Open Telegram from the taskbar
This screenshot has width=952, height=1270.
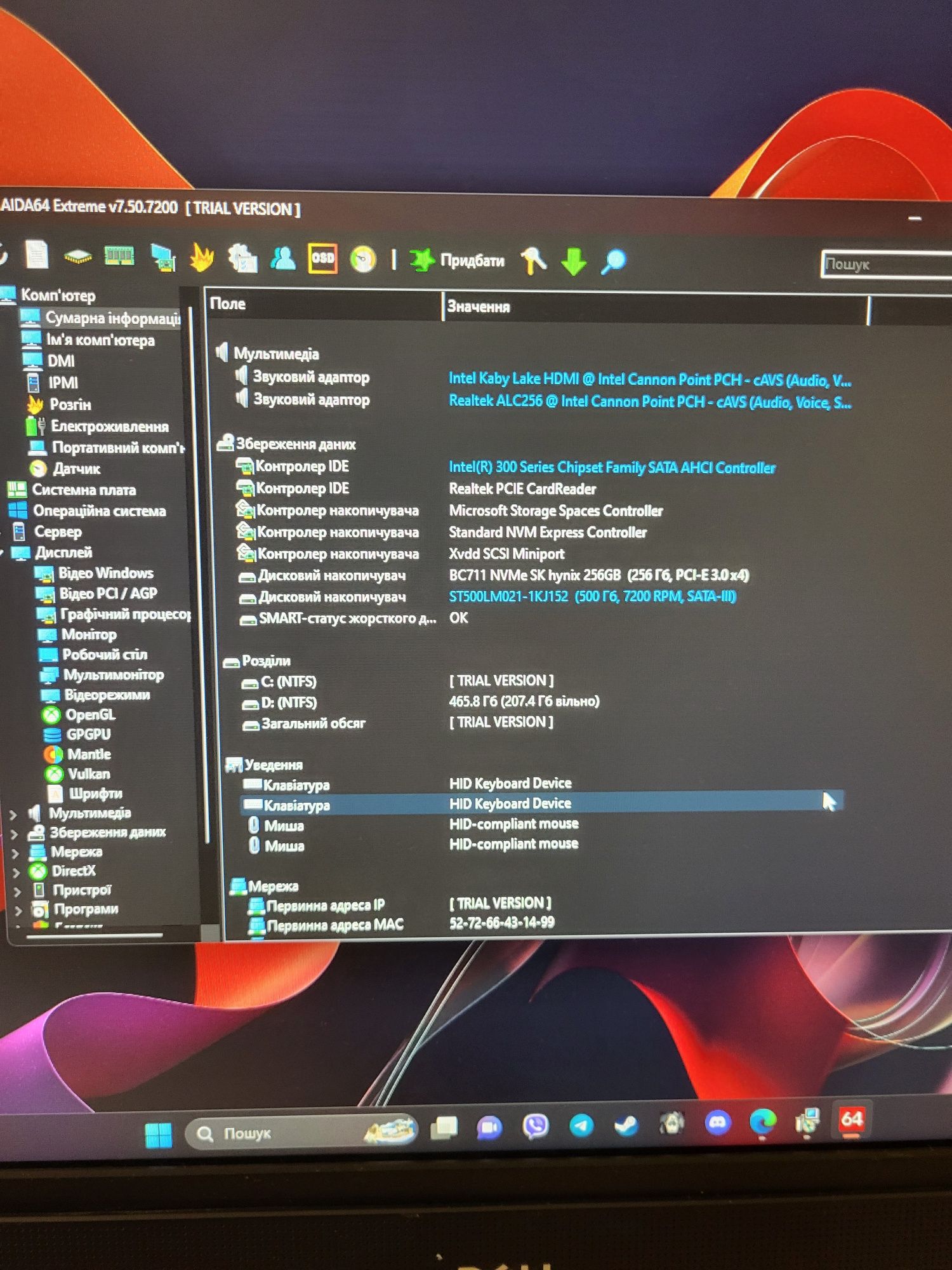click(581, 1125)
